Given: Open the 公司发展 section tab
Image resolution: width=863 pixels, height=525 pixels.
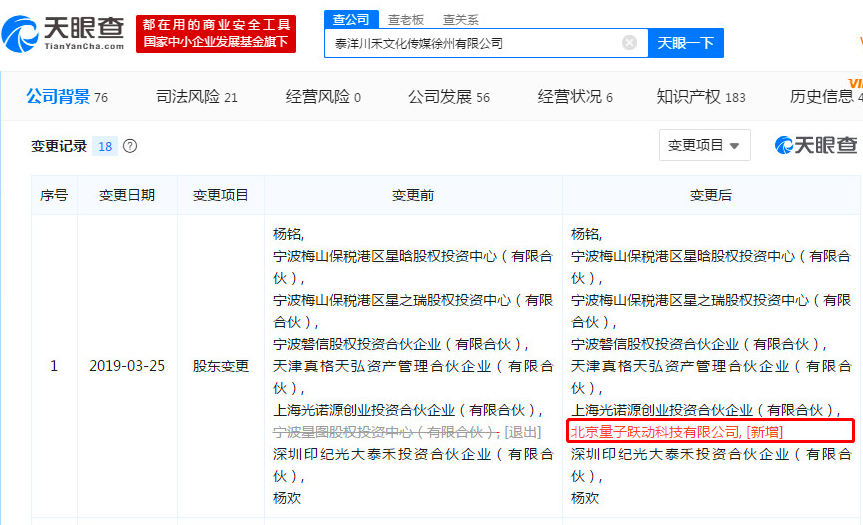Looking at the screenshot, I should point(449,97).
